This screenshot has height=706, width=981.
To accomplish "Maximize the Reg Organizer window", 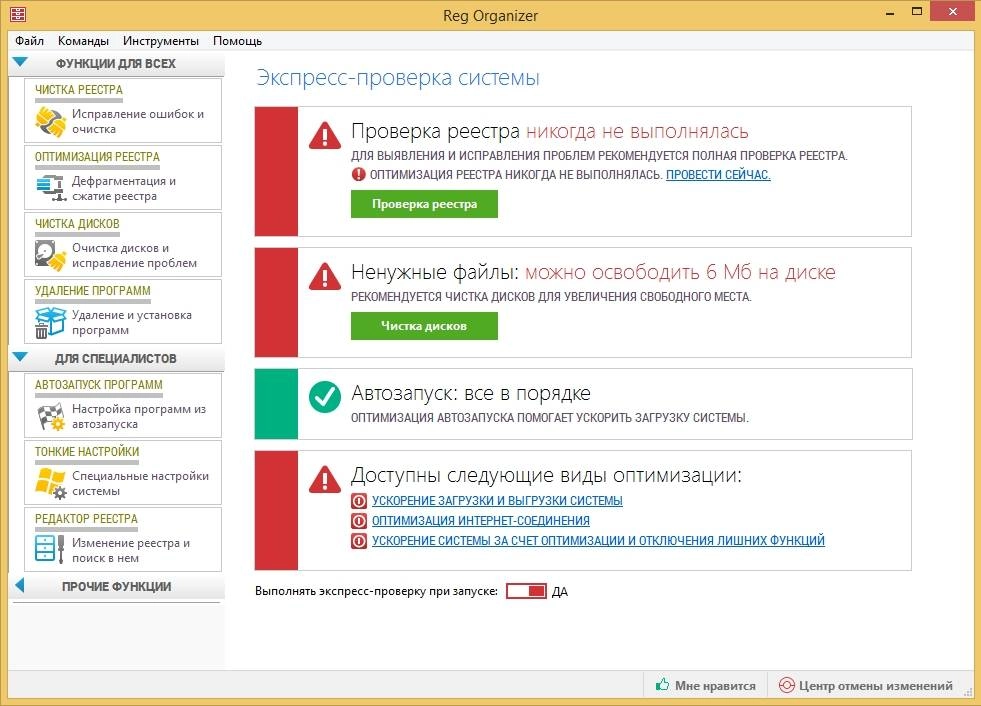I will (x=917, y=12).
